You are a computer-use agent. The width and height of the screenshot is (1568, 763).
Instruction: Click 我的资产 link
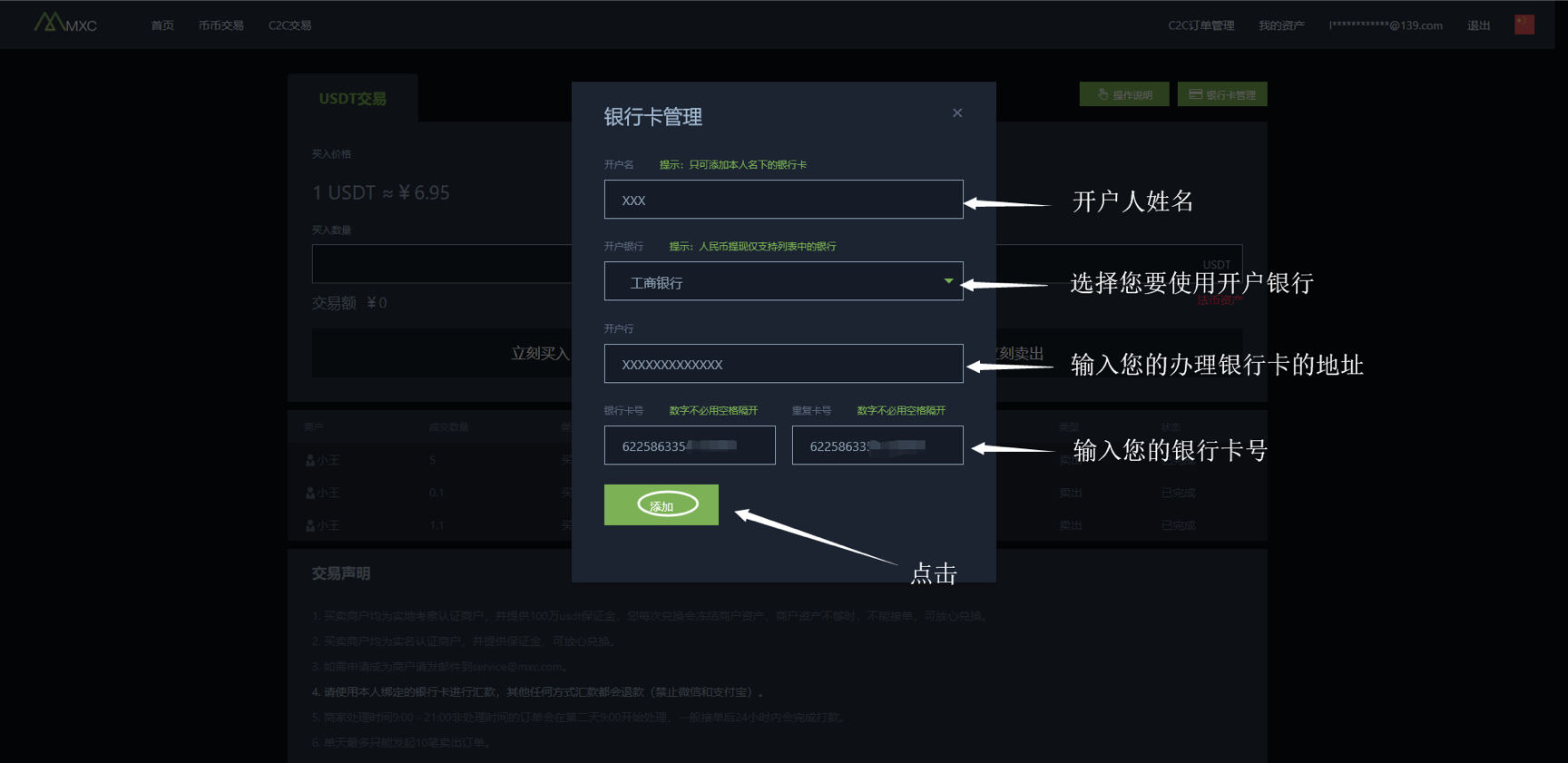point(1280,25)
